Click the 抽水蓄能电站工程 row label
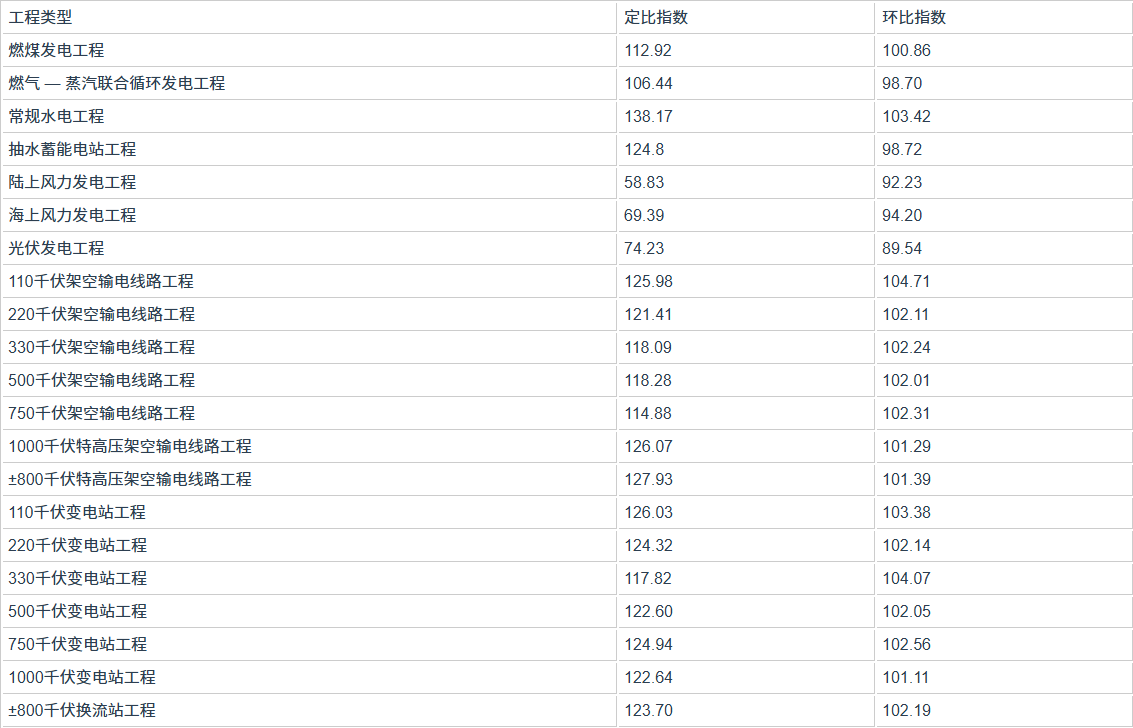This screenshot has height=728, width=1133. (x=73, y=149)
